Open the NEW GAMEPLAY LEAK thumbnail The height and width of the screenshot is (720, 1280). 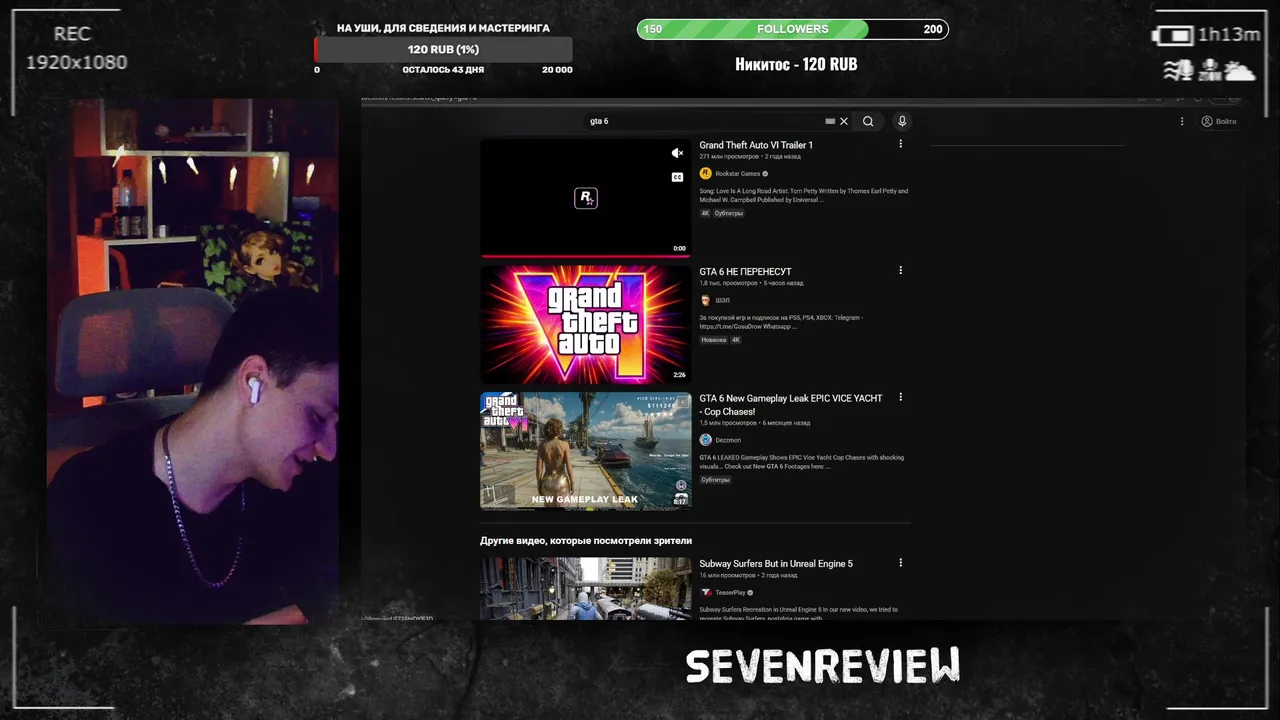click(x=586, y=451)
